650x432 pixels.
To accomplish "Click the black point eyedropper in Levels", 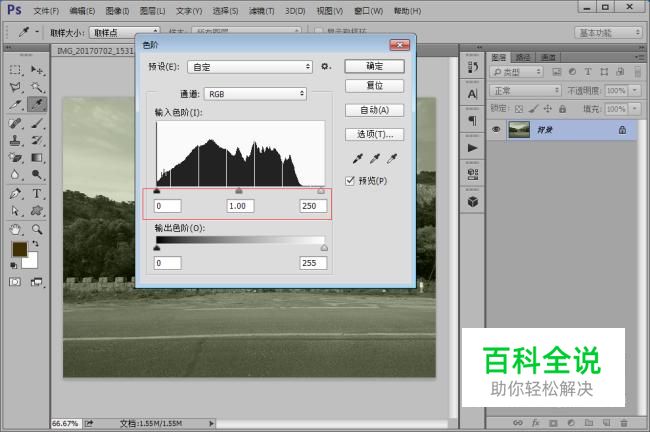I will pyautogui.click(x=357, y=158).
